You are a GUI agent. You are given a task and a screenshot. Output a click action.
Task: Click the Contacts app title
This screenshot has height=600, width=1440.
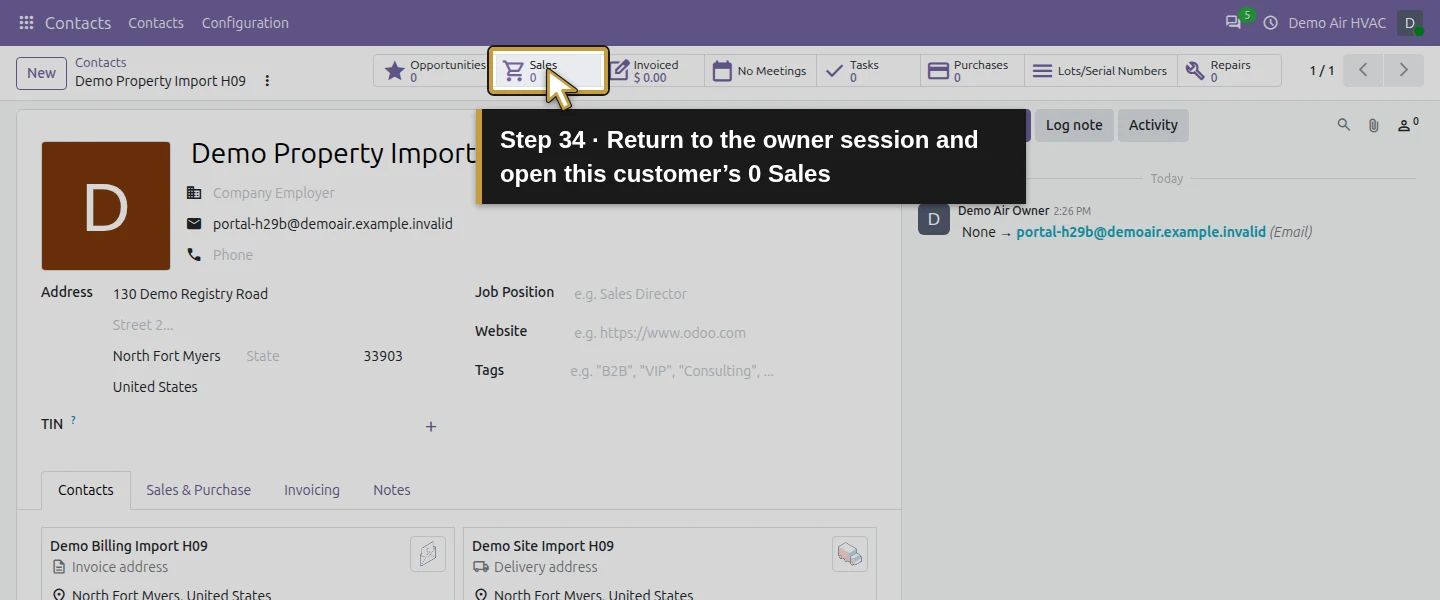click(78, 23)
